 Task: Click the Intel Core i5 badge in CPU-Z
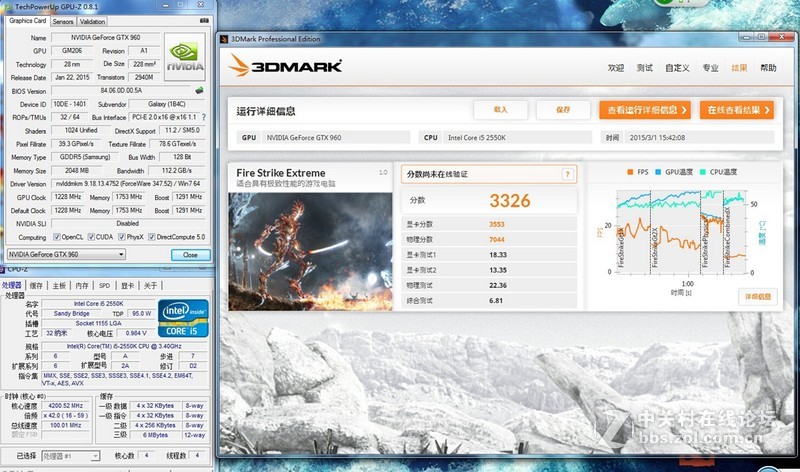click(x=183, y=318)
